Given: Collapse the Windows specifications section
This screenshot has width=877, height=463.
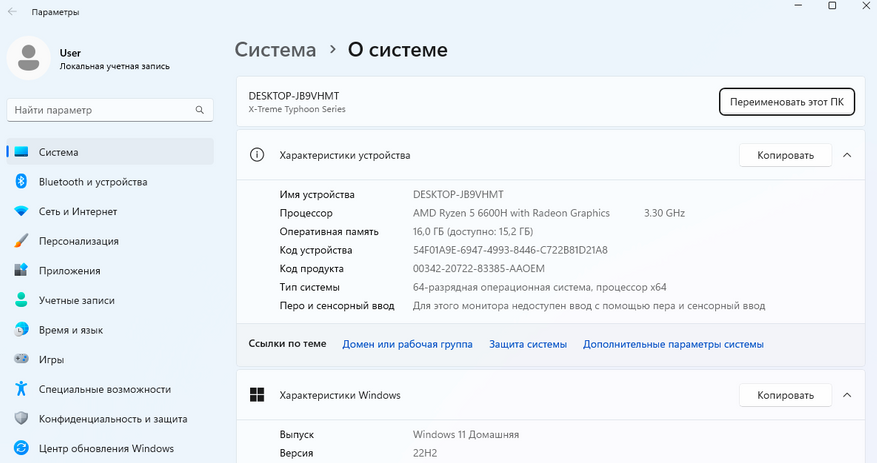Looking at the screenshot, I should tap(847, 395).
